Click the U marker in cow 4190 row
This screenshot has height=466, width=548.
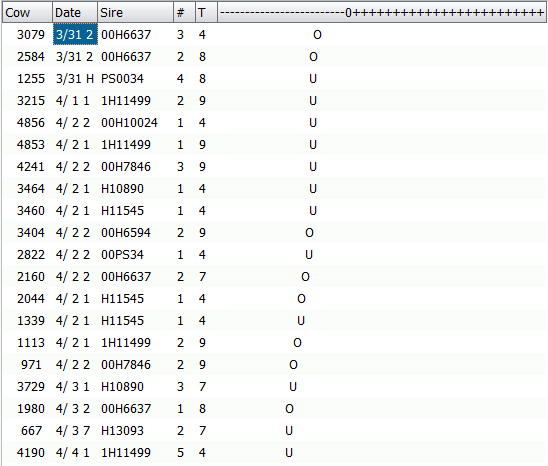[x=289, y=453]
